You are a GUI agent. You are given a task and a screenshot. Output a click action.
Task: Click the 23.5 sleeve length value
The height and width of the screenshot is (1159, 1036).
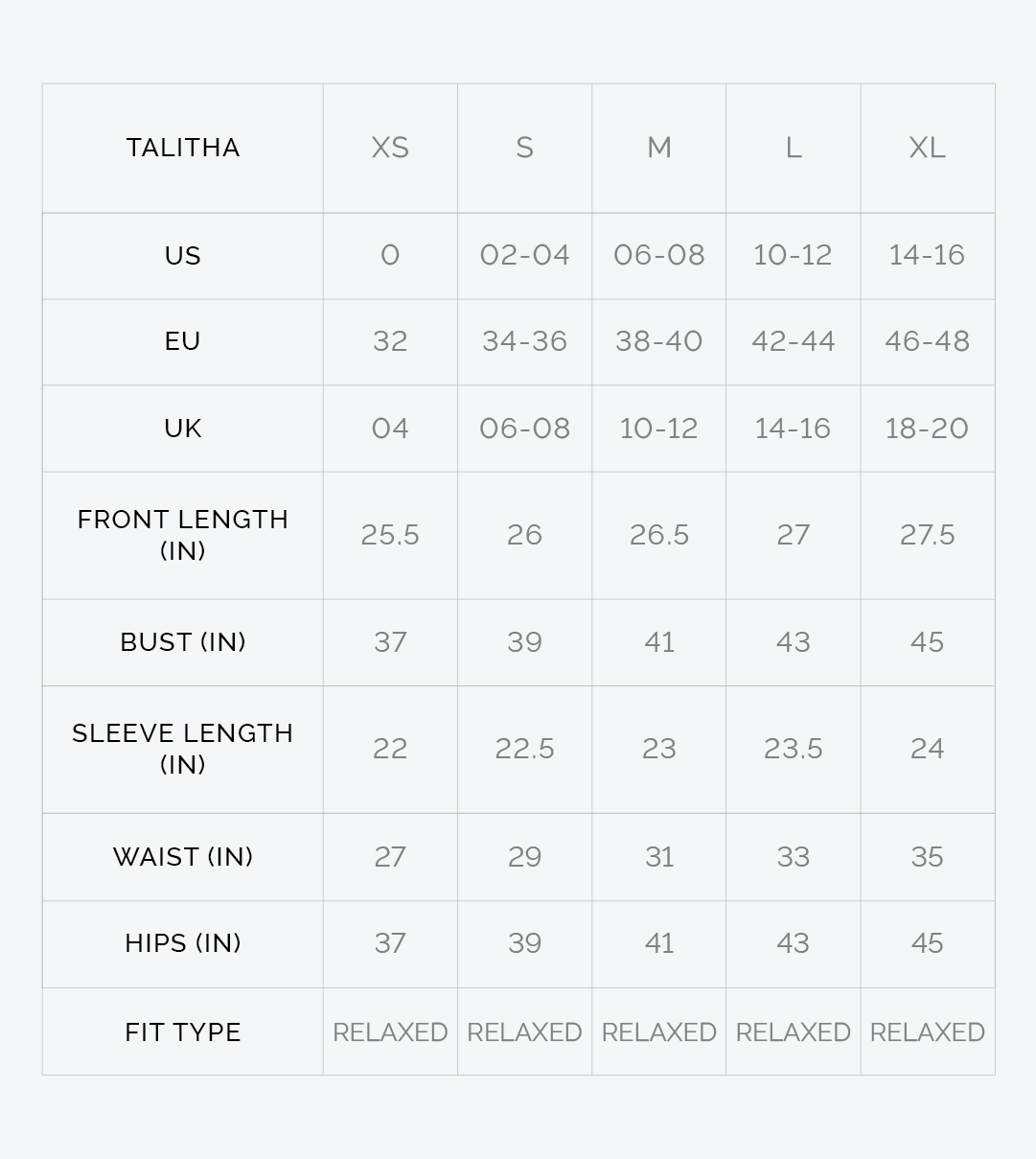794,749
